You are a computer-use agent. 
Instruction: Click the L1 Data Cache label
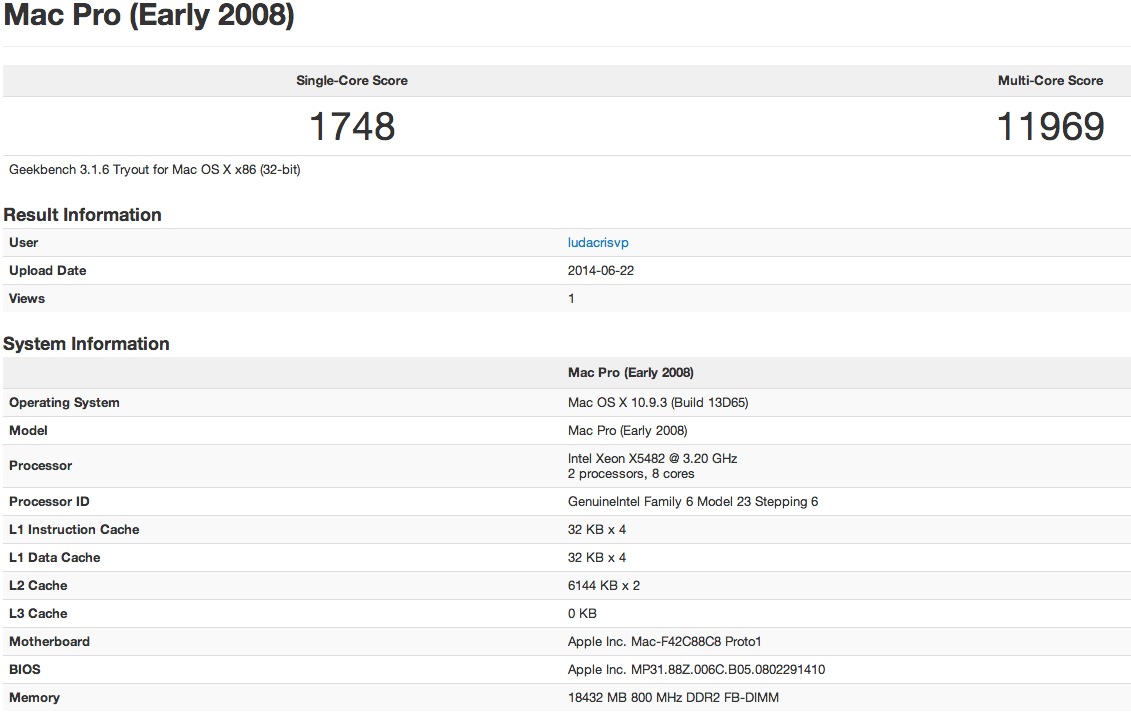(x=55, y=558)
